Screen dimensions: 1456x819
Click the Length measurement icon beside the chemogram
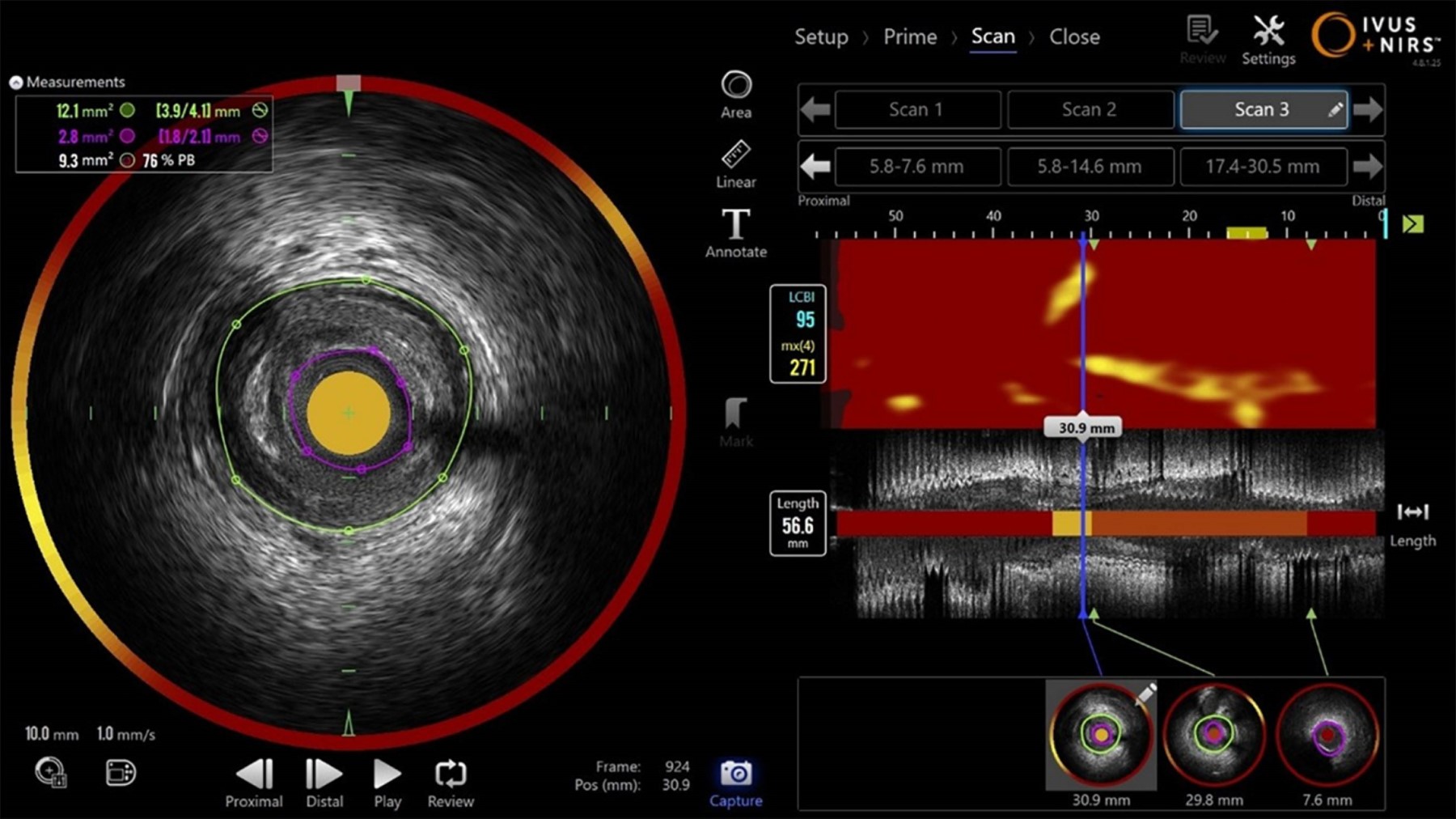click(x=1412, y=512)
